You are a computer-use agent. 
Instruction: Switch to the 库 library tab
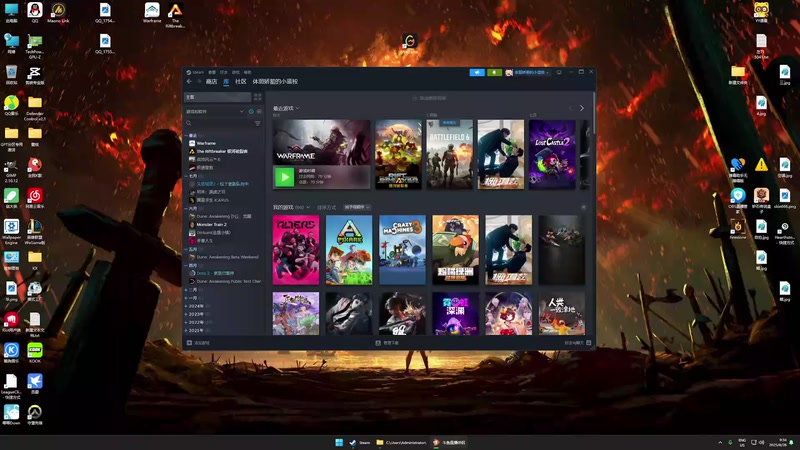(226, 82)
